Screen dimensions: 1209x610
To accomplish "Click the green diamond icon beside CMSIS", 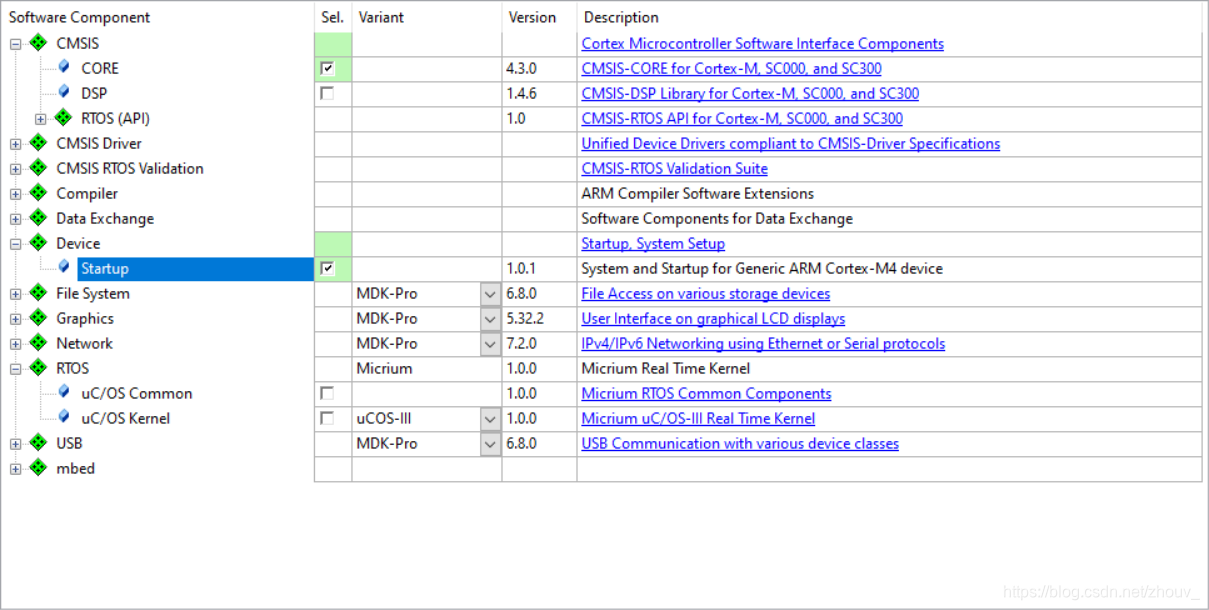I will (x=39, y=43).
